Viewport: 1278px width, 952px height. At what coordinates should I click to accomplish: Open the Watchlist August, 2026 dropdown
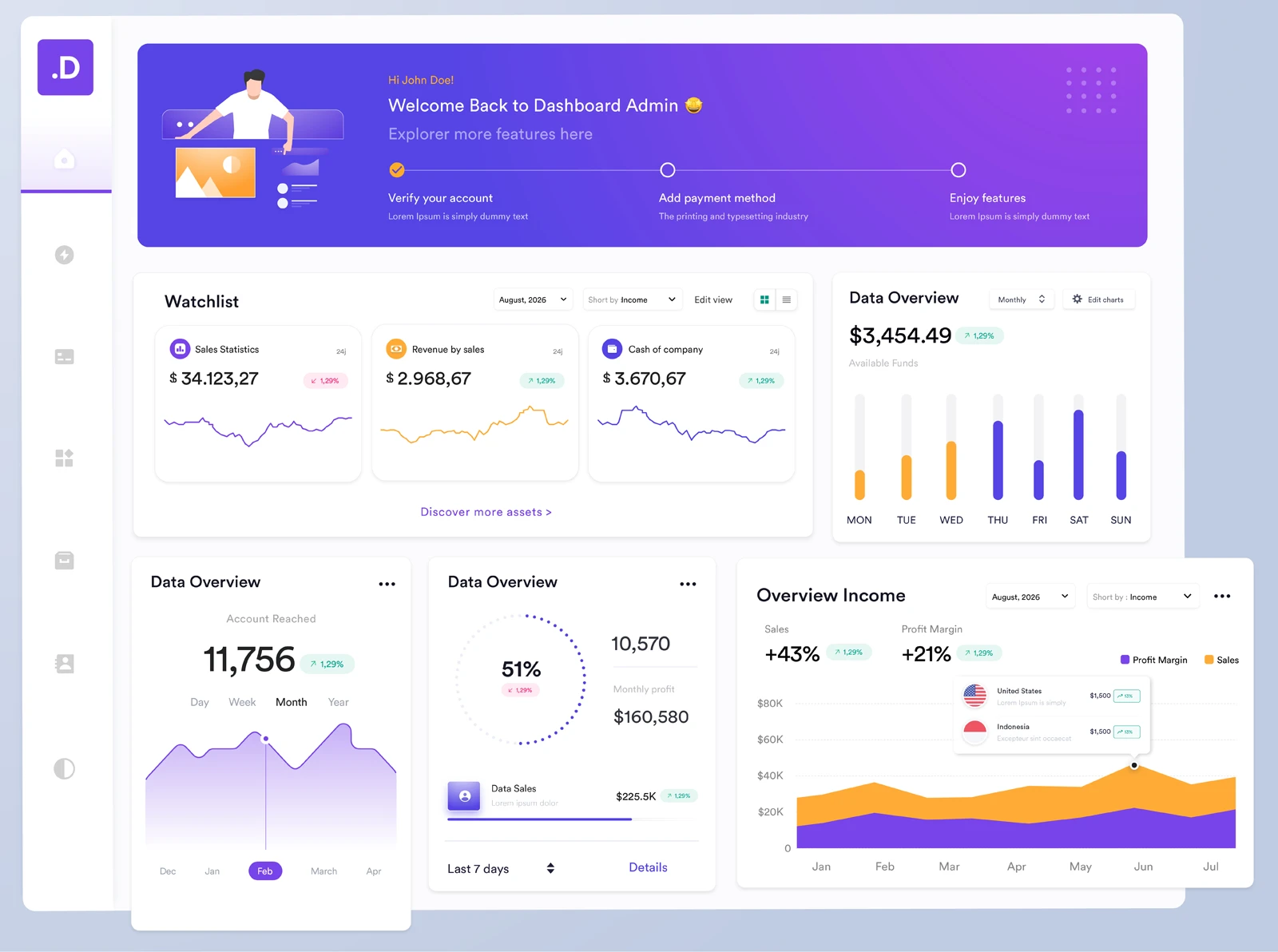click(x=532, y=299)
